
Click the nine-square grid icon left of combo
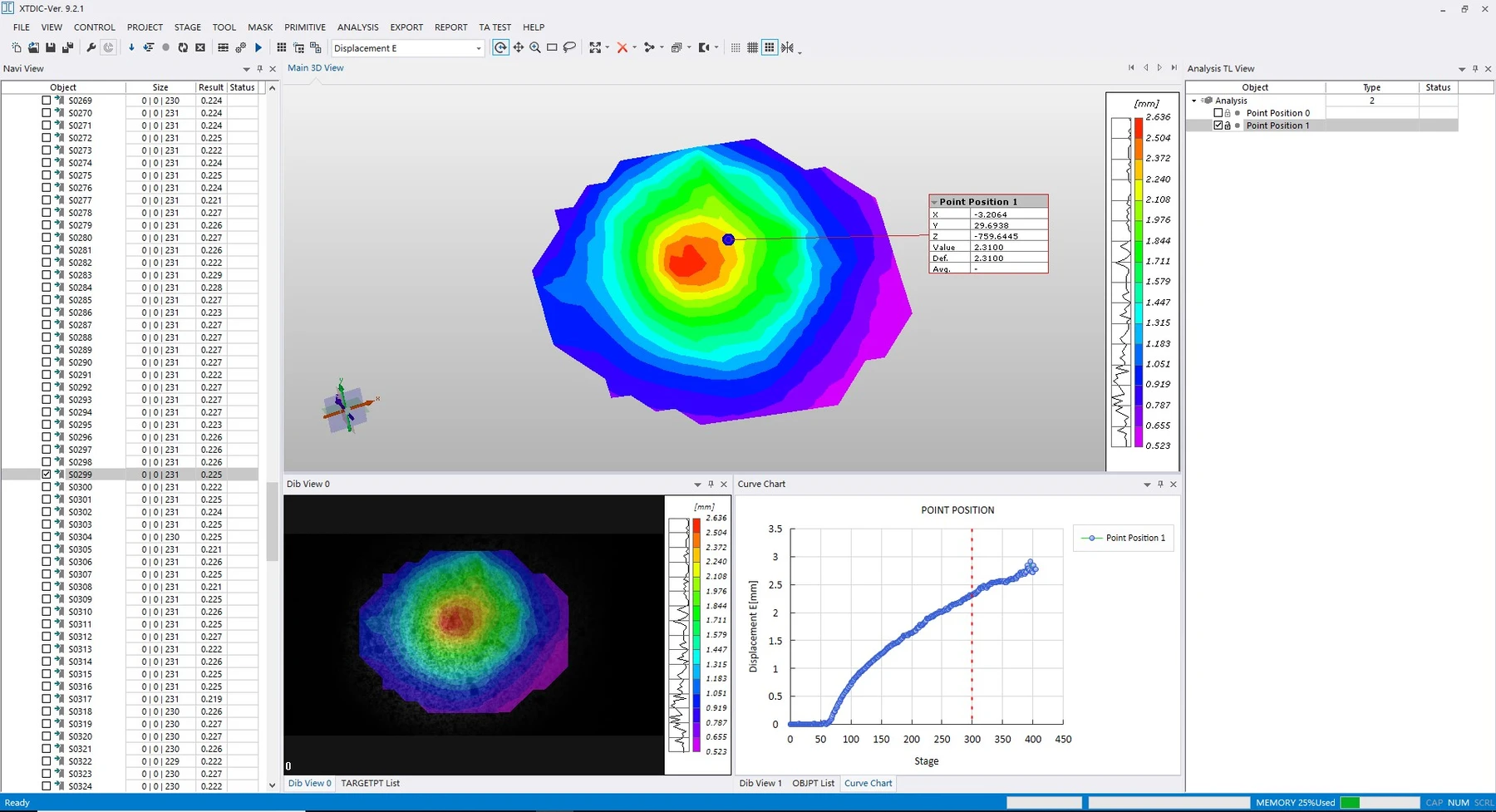(282, 48)
